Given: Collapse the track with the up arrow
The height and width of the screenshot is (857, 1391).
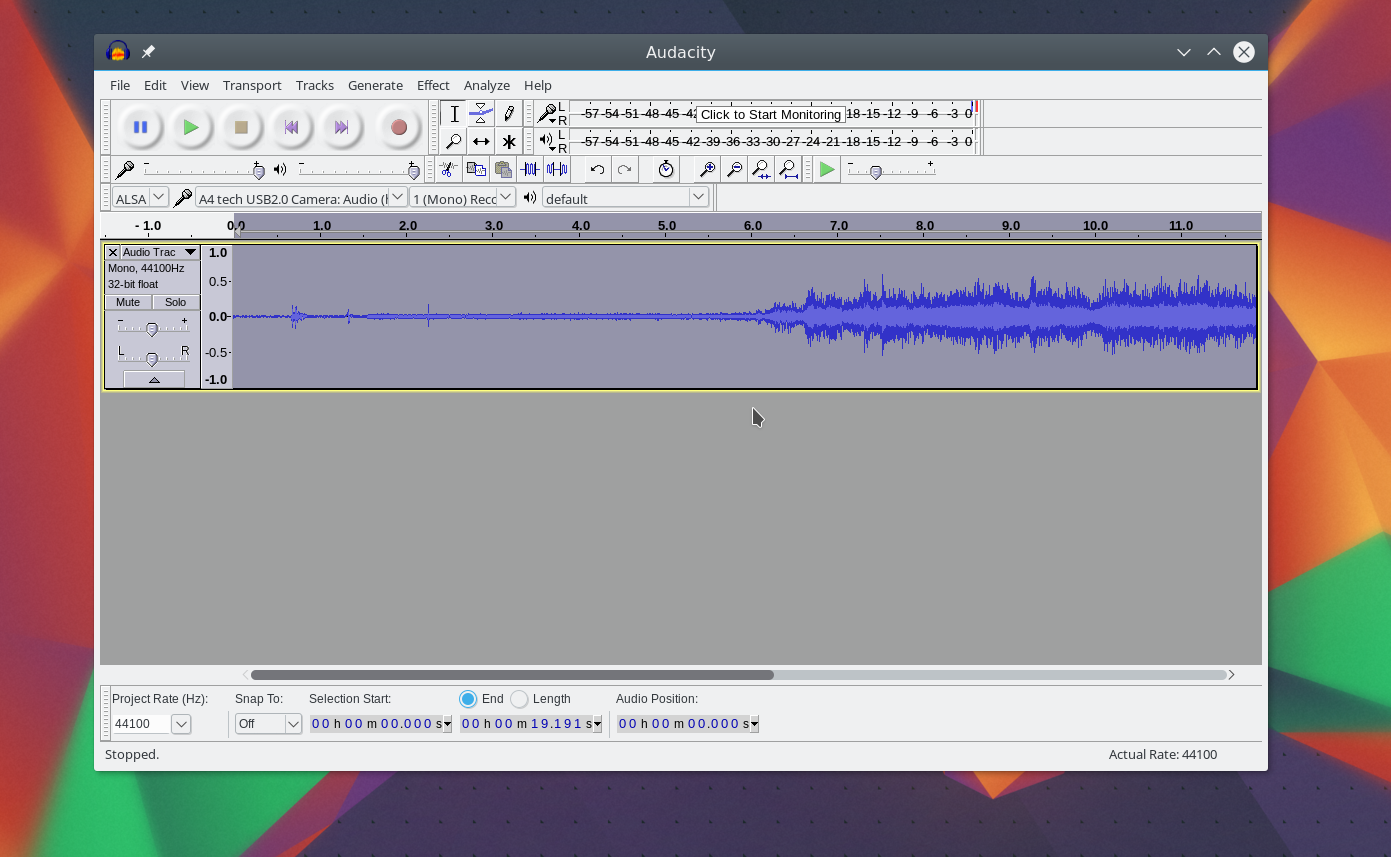Looking at the screenshot, I should tap(152, 378).
